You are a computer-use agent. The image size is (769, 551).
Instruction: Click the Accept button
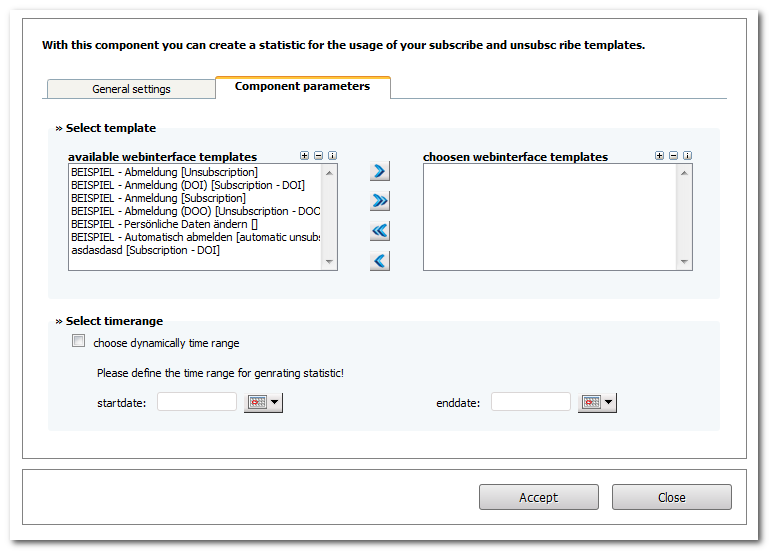(538, 497)
